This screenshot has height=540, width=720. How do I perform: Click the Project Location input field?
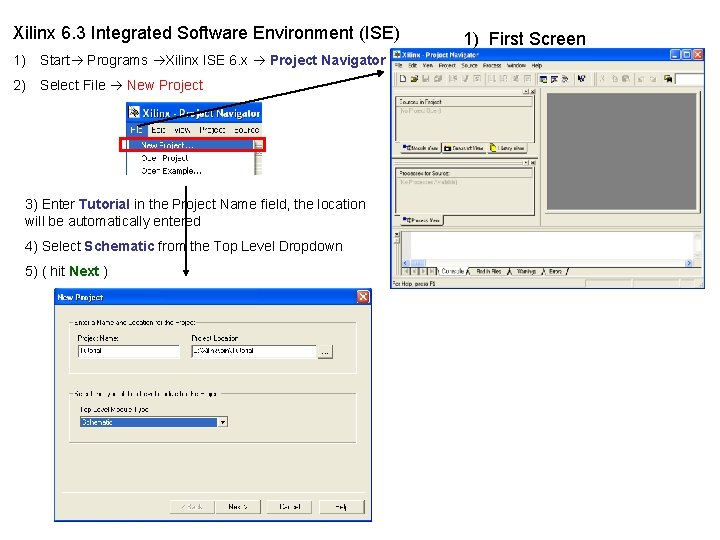click(253, 351)
